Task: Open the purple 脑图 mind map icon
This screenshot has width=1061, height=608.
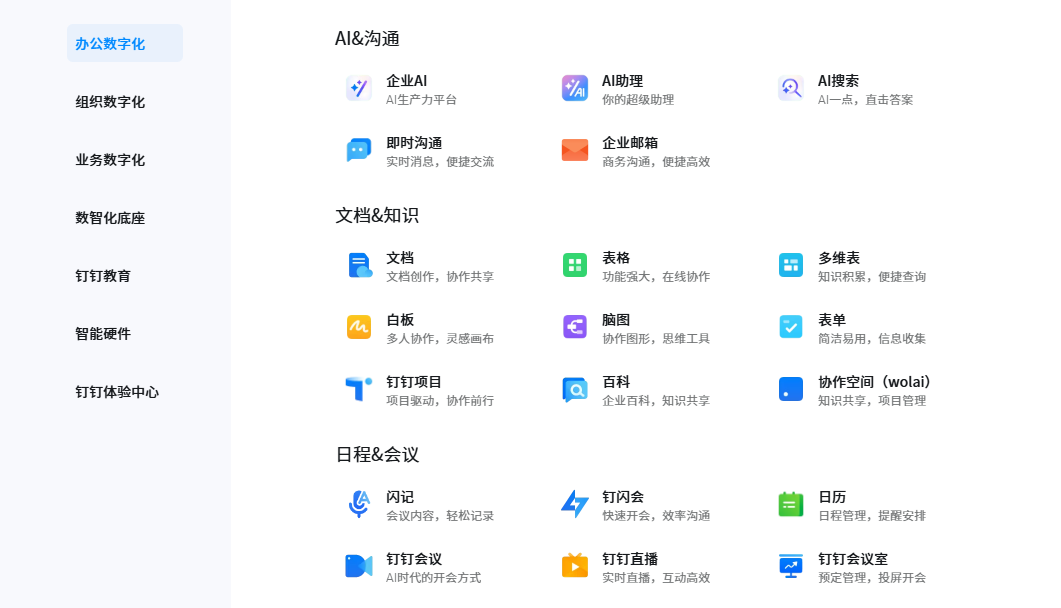Action: 574,328
